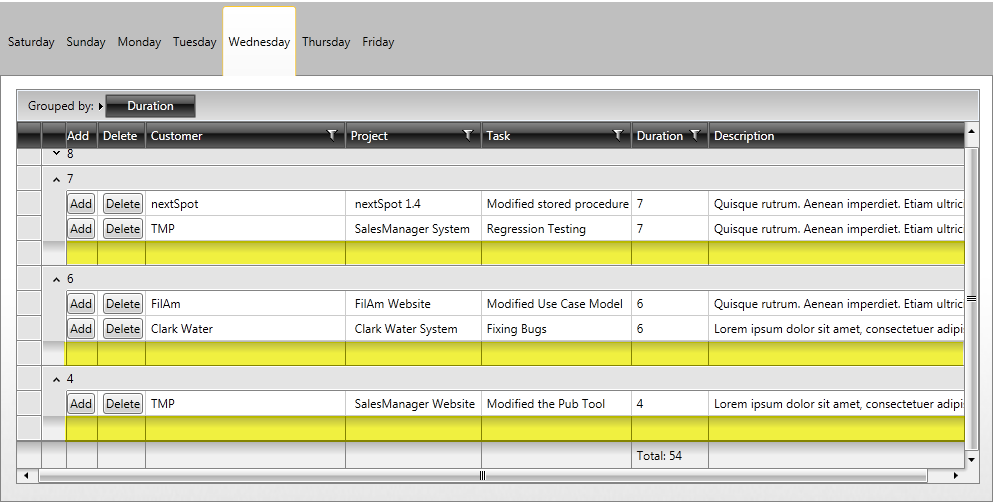Expand the collapsed group 8

coord(56,153)
